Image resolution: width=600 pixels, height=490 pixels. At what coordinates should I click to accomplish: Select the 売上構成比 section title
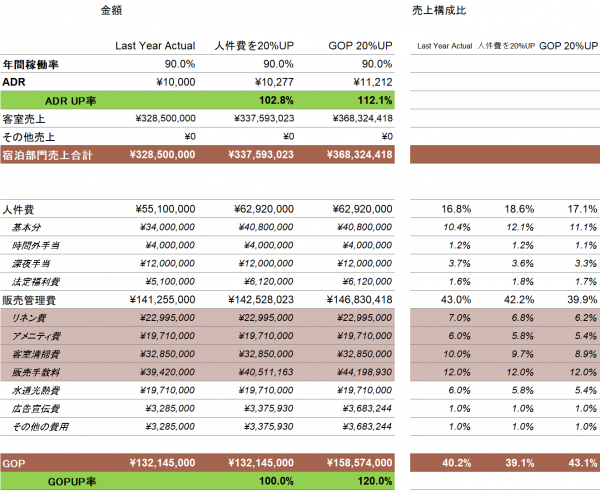coord(439,10)
